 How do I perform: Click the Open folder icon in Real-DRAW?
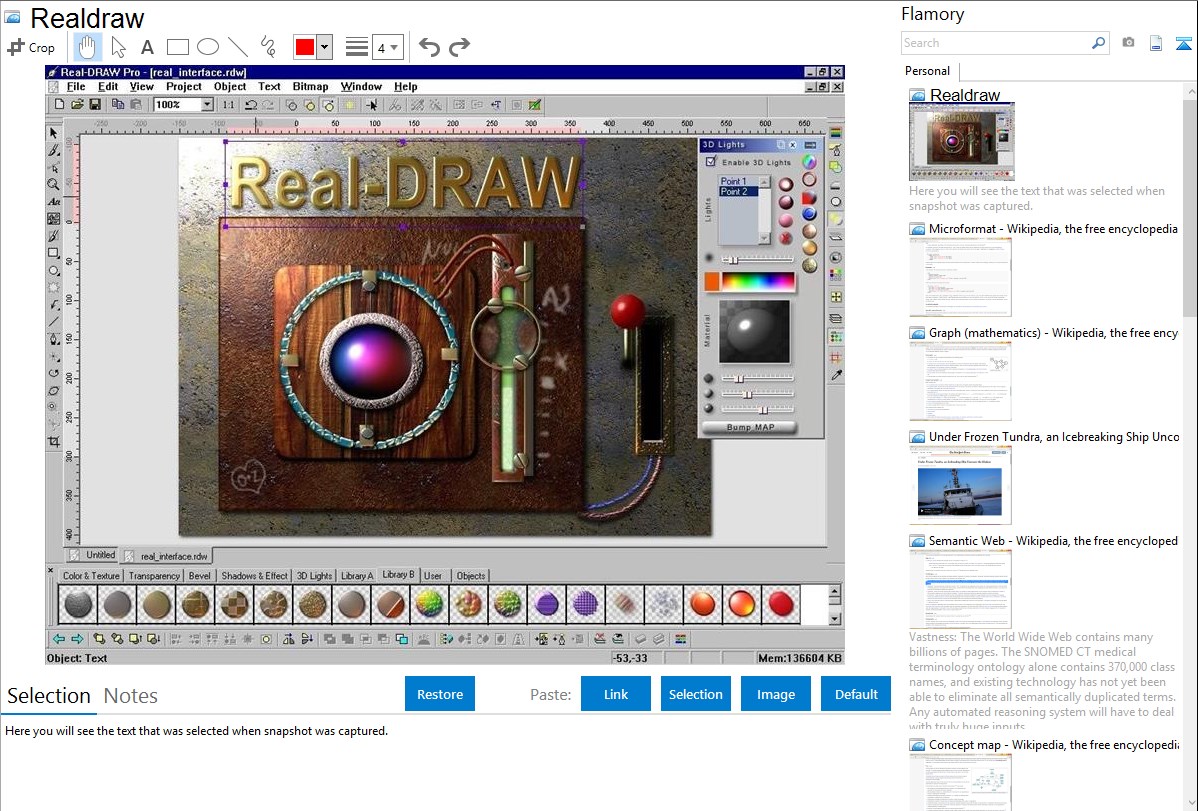coord(77,105)
